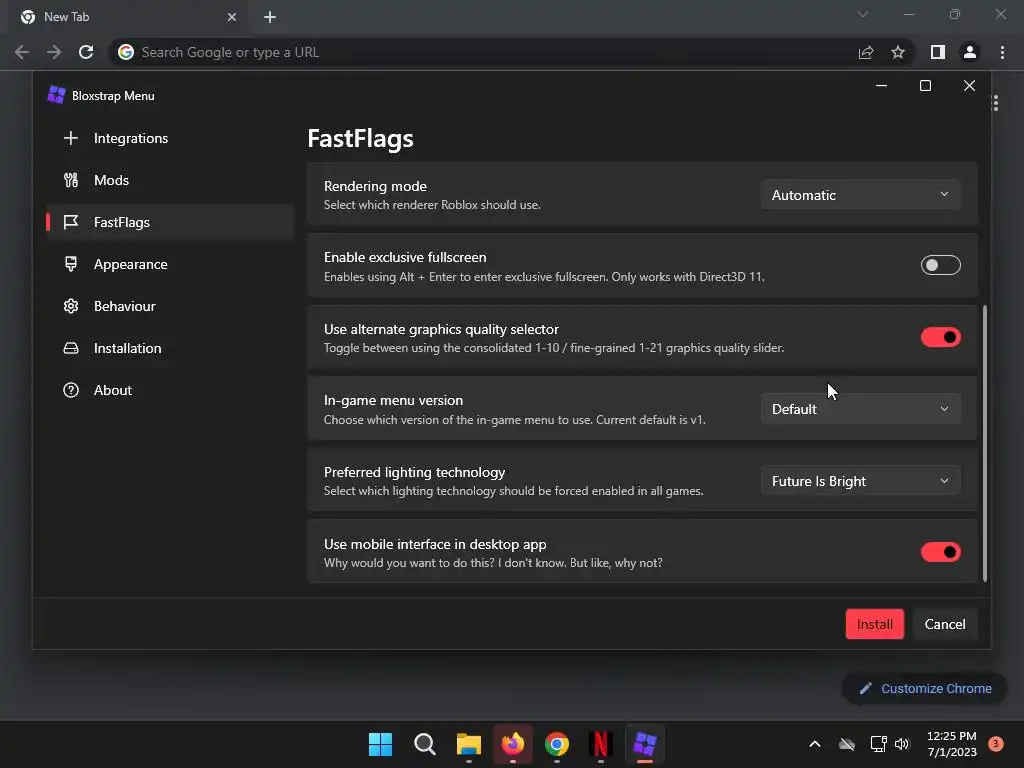Select FastFlags in sidebar
This screenshot has height=768, width=1024.
170,222
